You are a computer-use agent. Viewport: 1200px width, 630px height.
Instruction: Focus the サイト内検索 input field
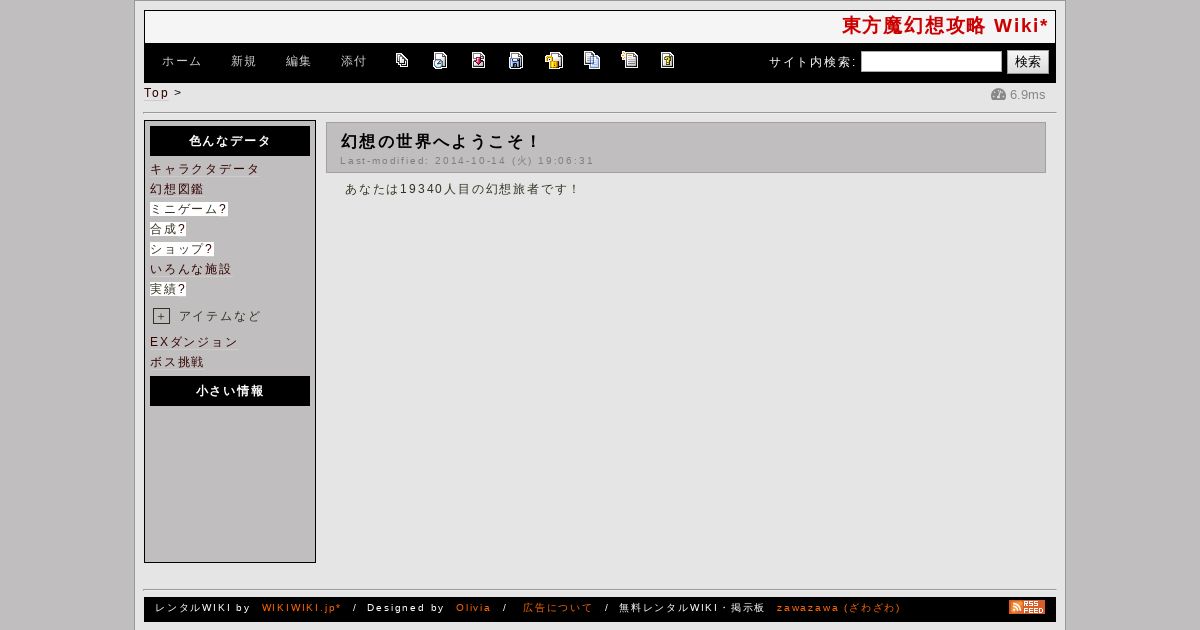(x=931, y=62)
